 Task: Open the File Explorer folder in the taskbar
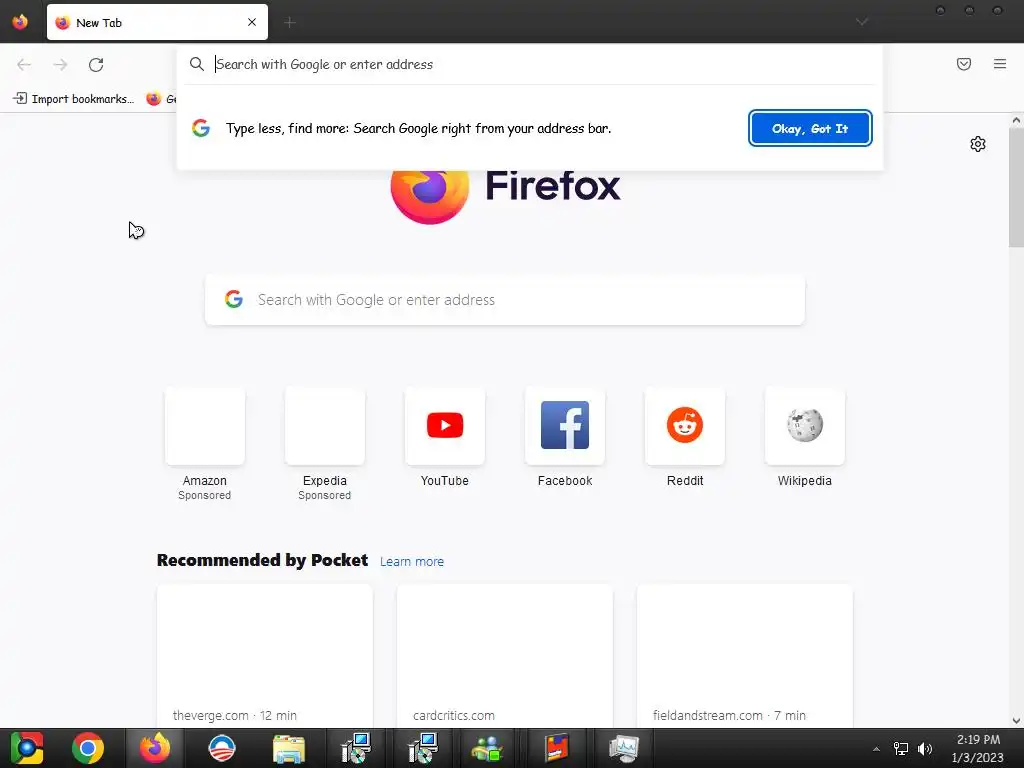tap(289, 748)
